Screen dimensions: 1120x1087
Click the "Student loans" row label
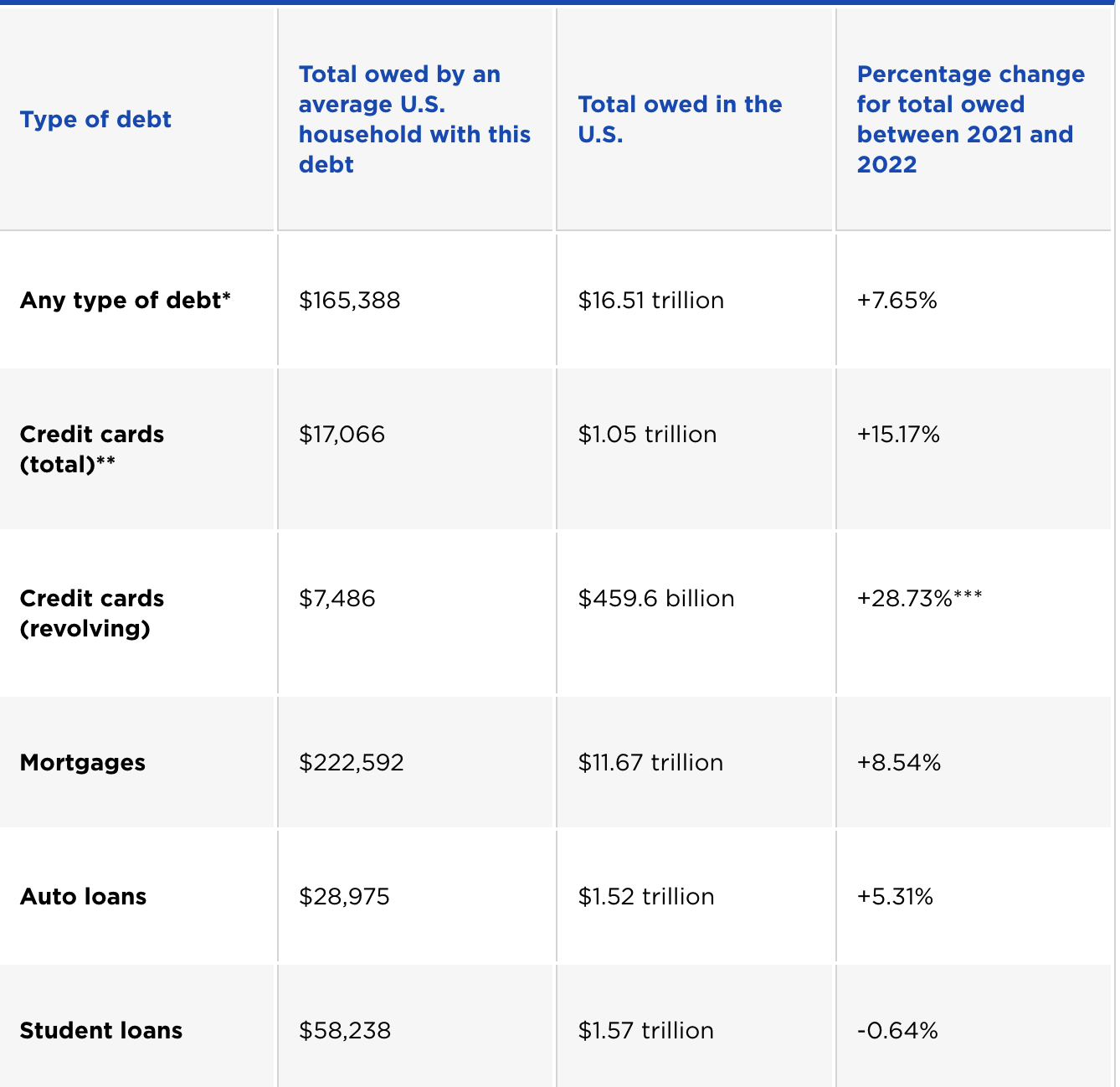[101, 1031]
